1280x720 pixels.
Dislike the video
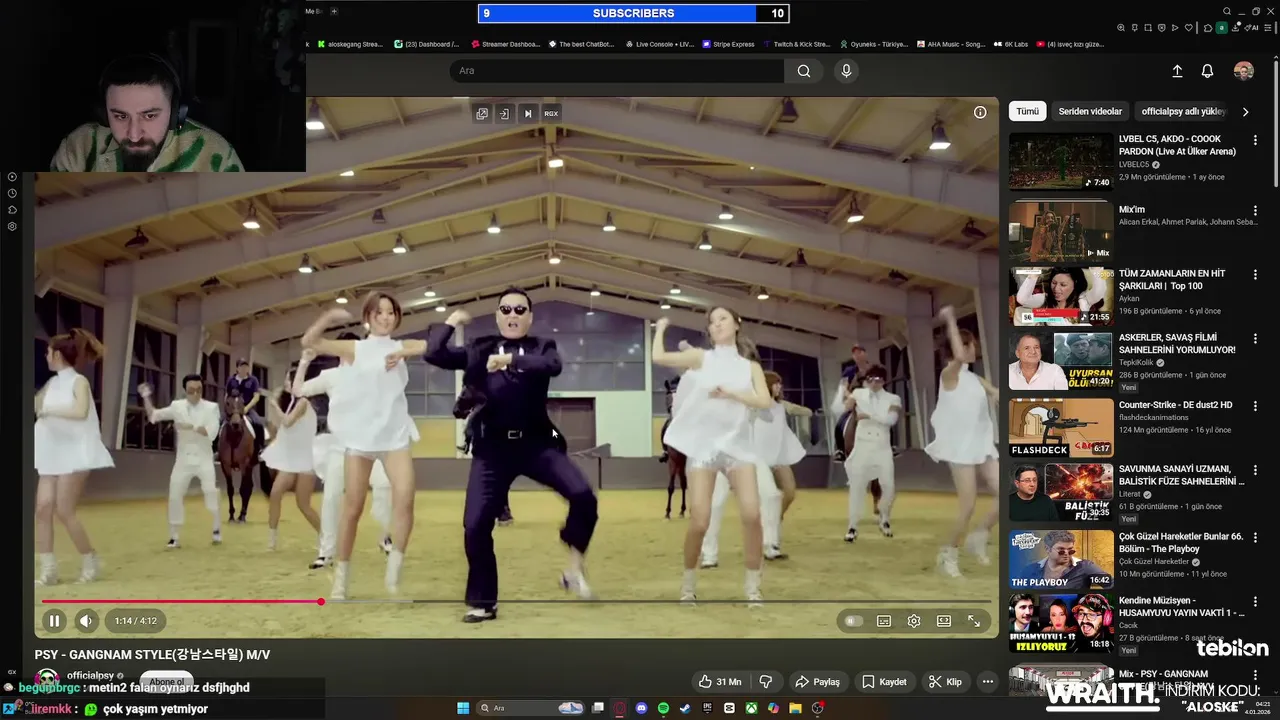[766, 682]
